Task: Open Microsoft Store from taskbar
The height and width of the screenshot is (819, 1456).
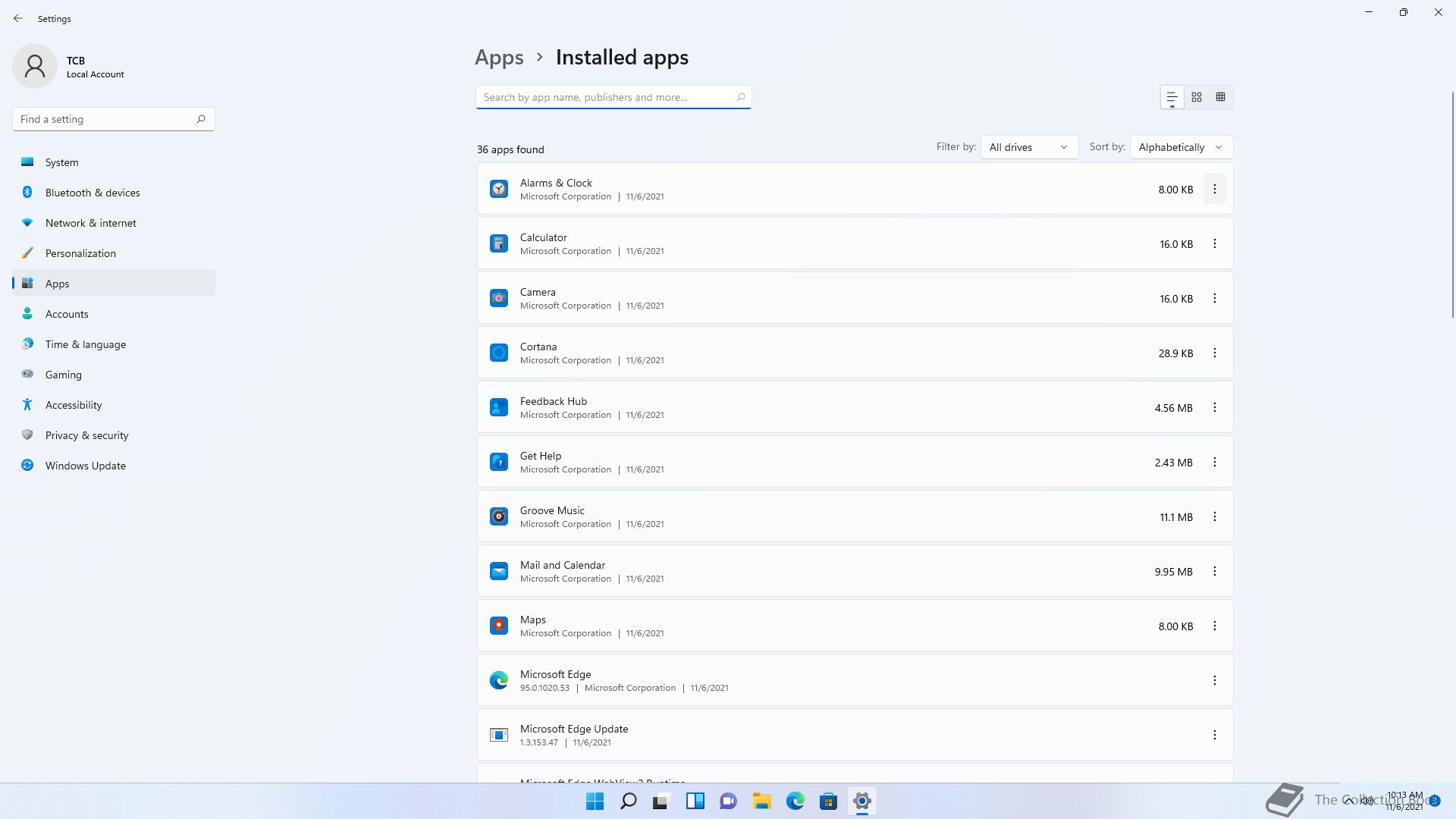Action: [x=828, y=801]
